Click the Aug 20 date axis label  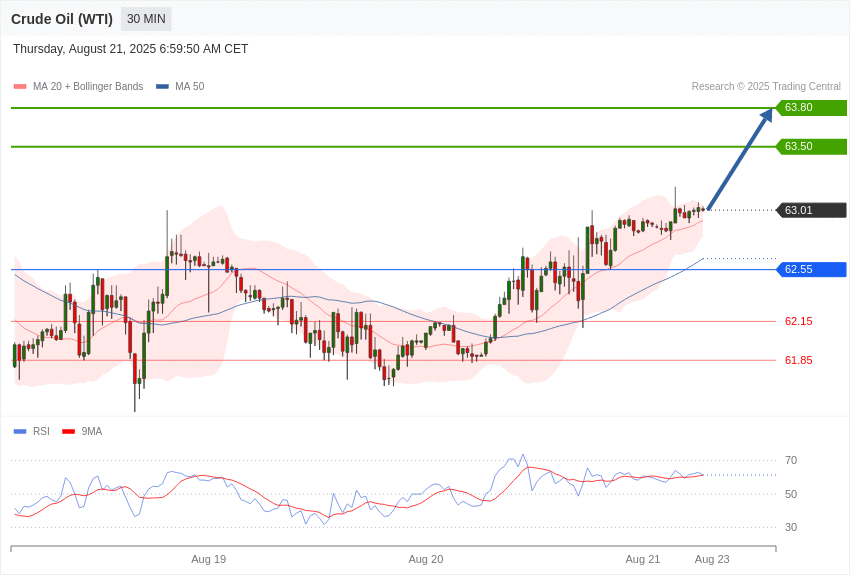pyautogui.click(x=426, y=559)
